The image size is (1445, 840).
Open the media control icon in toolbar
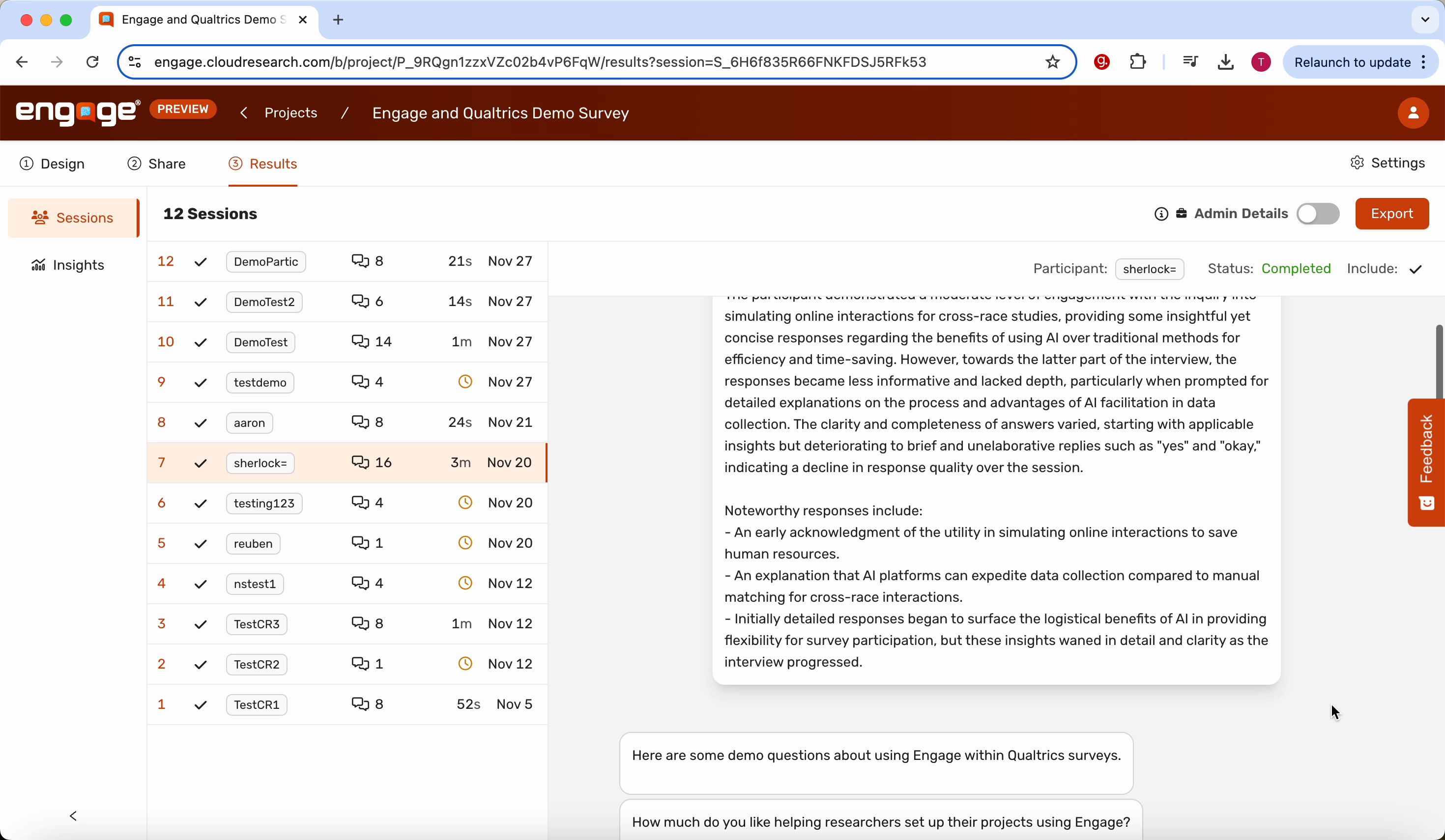coord(1190,62)
